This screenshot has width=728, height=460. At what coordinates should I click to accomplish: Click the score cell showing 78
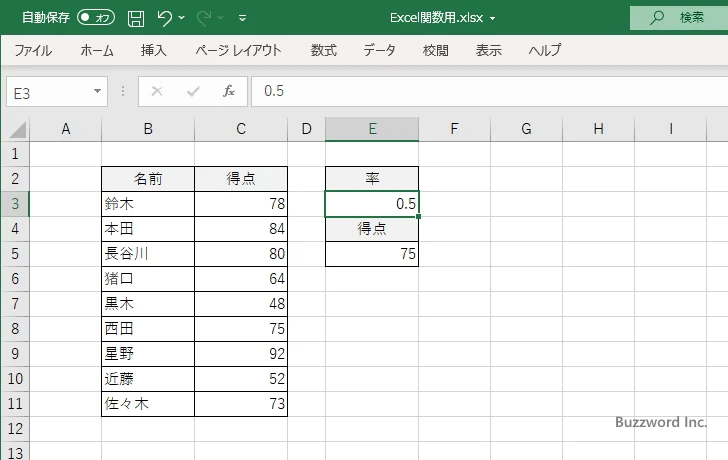pos(241,204)
